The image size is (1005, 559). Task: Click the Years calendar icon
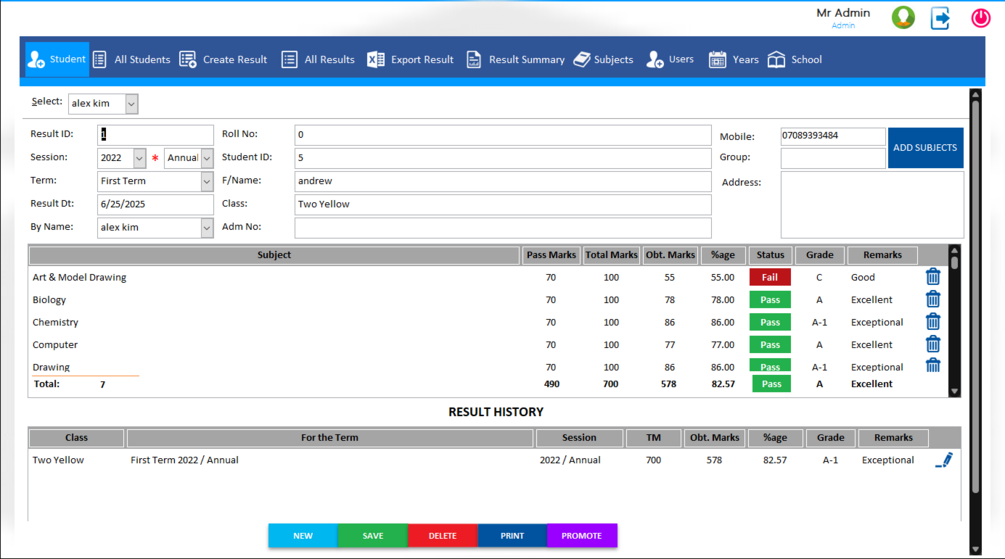717,60
